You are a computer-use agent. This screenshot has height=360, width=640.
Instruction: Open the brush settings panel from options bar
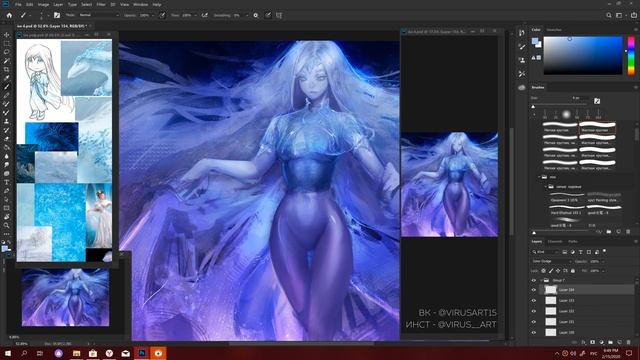coord(57,15)
